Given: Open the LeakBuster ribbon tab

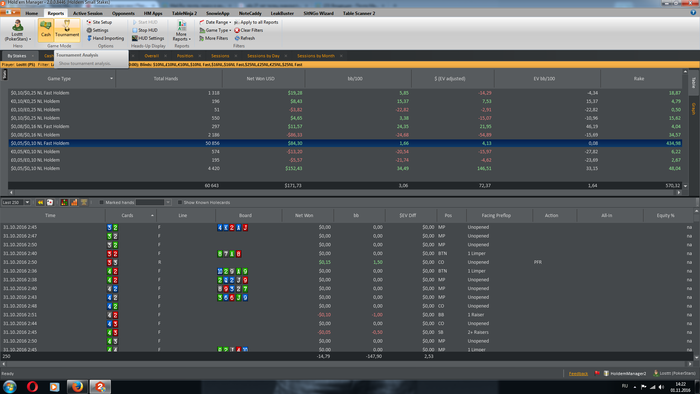Looking at the screenshot, I should pos(282,13).
